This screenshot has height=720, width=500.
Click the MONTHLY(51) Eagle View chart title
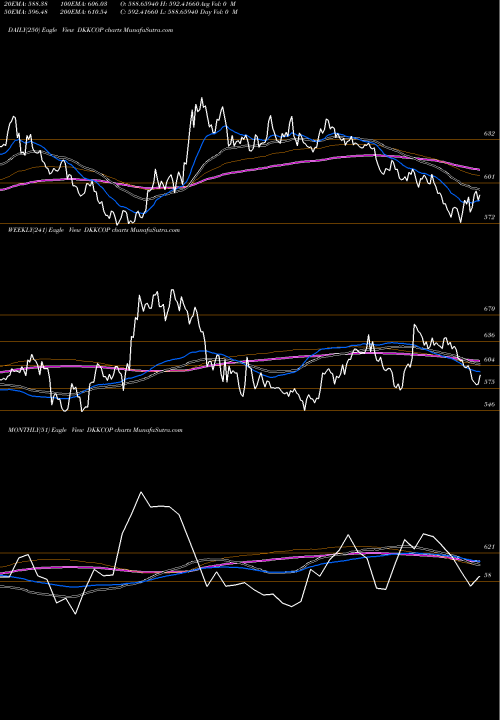(95, 430)
